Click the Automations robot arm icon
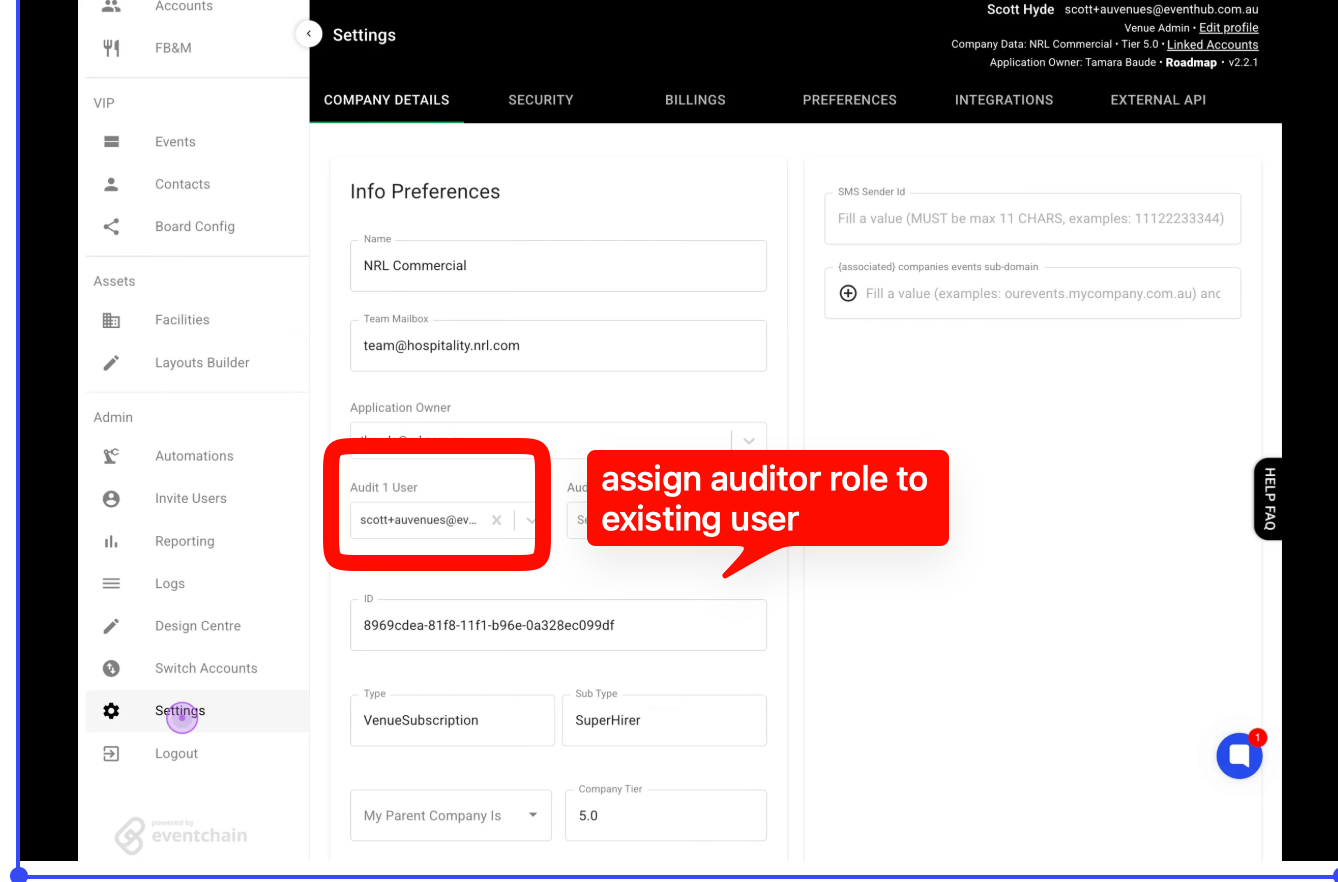 coord(111,456)
